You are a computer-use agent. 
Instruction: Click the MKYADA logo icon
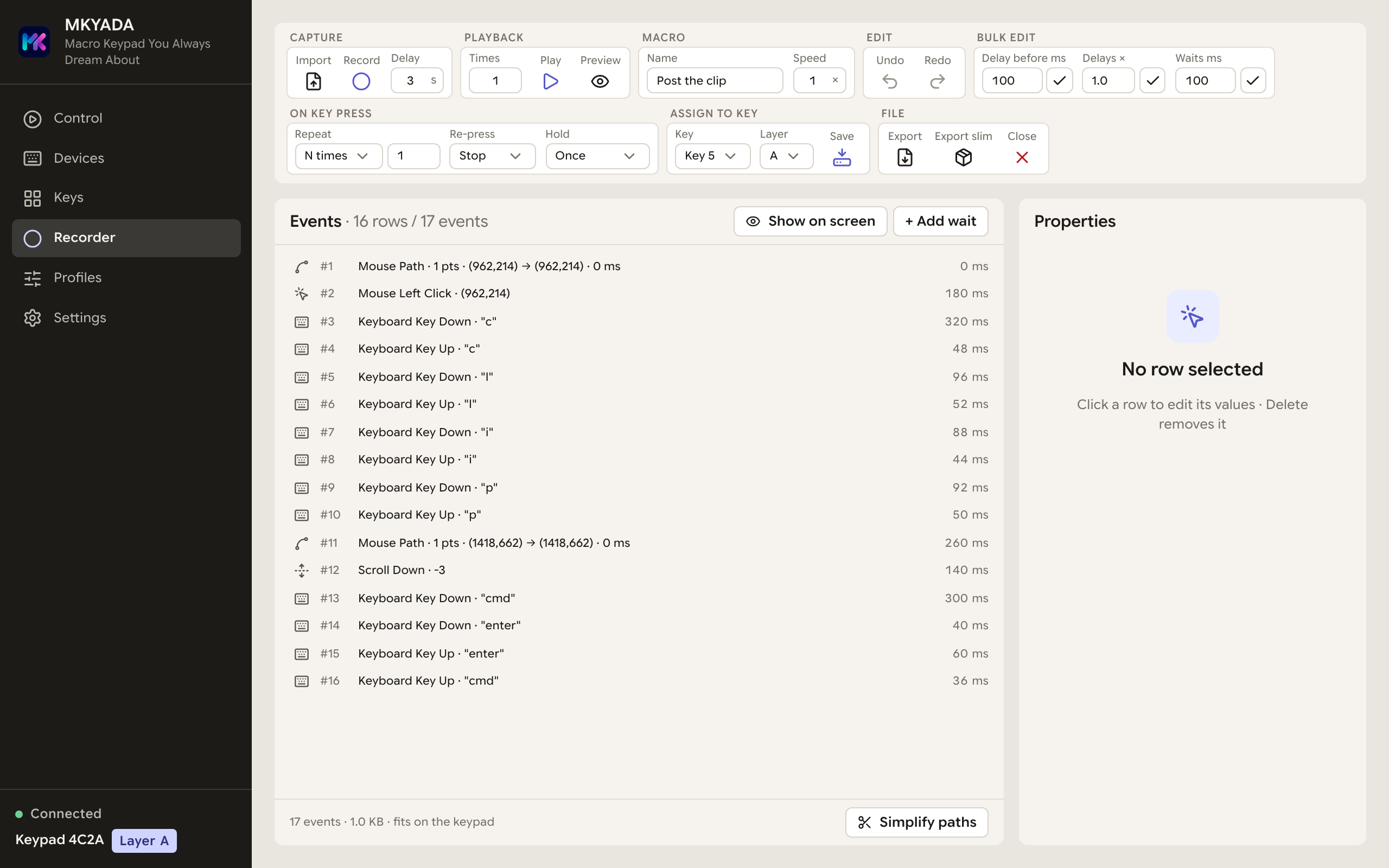click(34, 42)
